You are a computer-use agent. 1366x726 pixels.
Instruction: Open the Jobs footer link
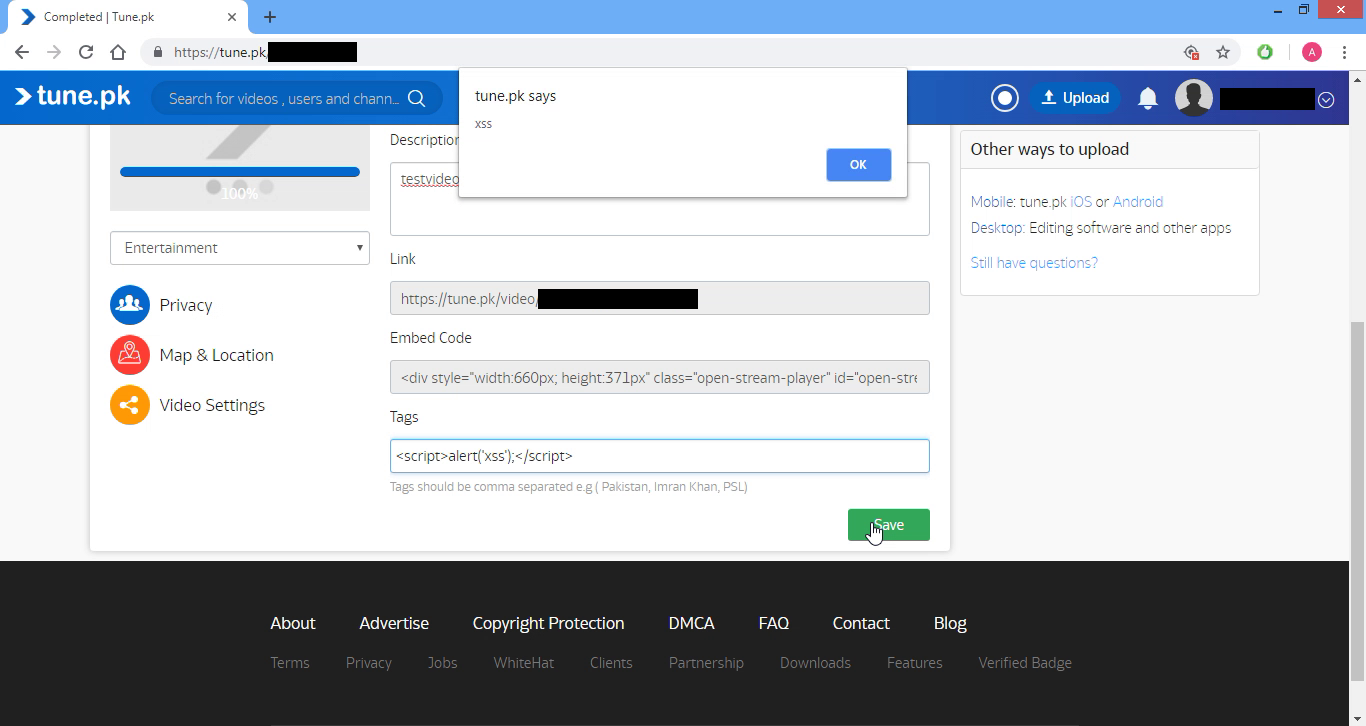click(x=442, y=663)
